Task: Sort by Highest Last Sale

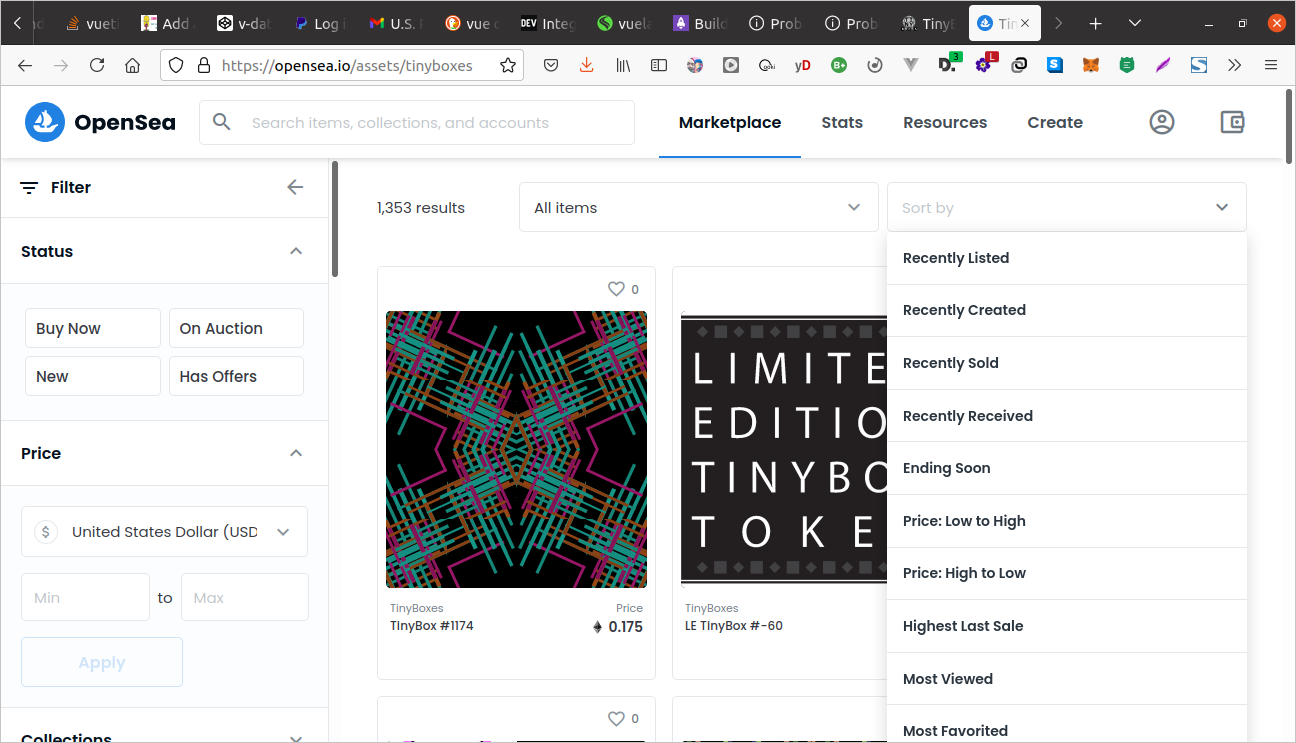Action: 1066,626
